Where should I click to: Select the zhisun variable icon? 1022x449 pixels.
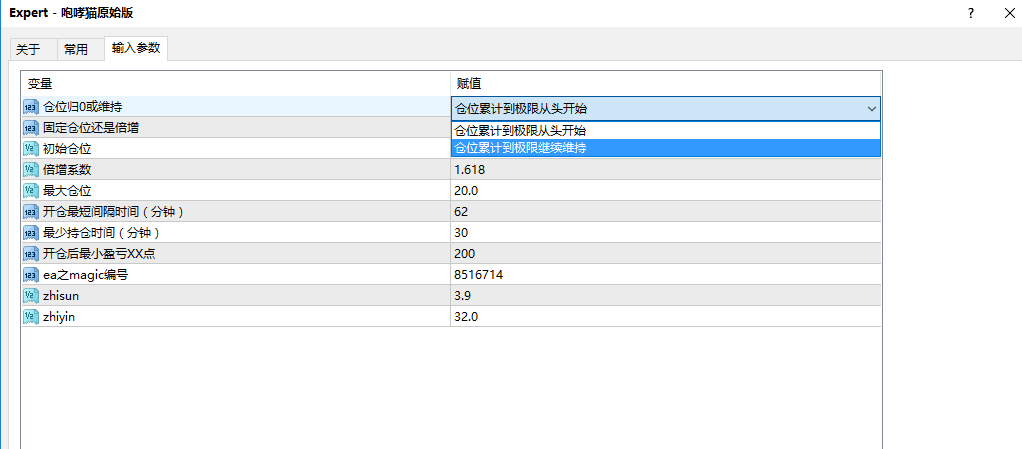point(31,296)
